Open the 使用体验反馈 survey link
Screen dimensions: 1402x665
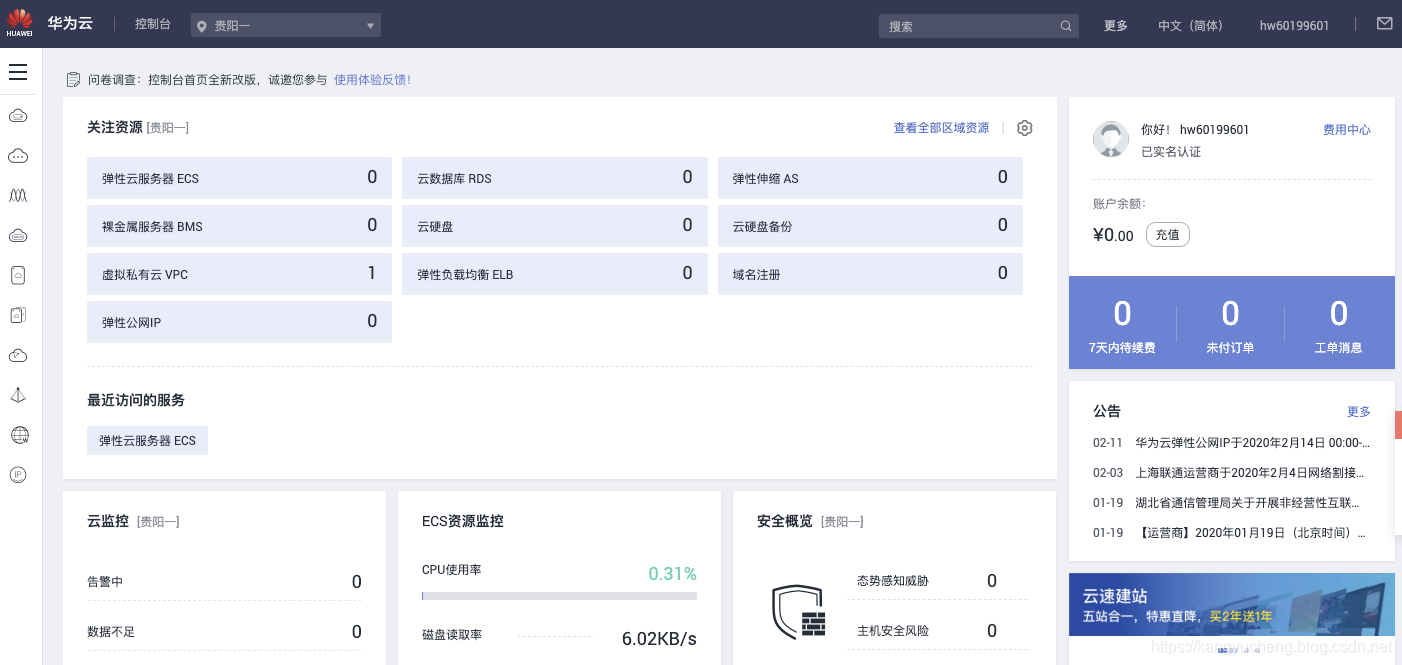point(372,79)
